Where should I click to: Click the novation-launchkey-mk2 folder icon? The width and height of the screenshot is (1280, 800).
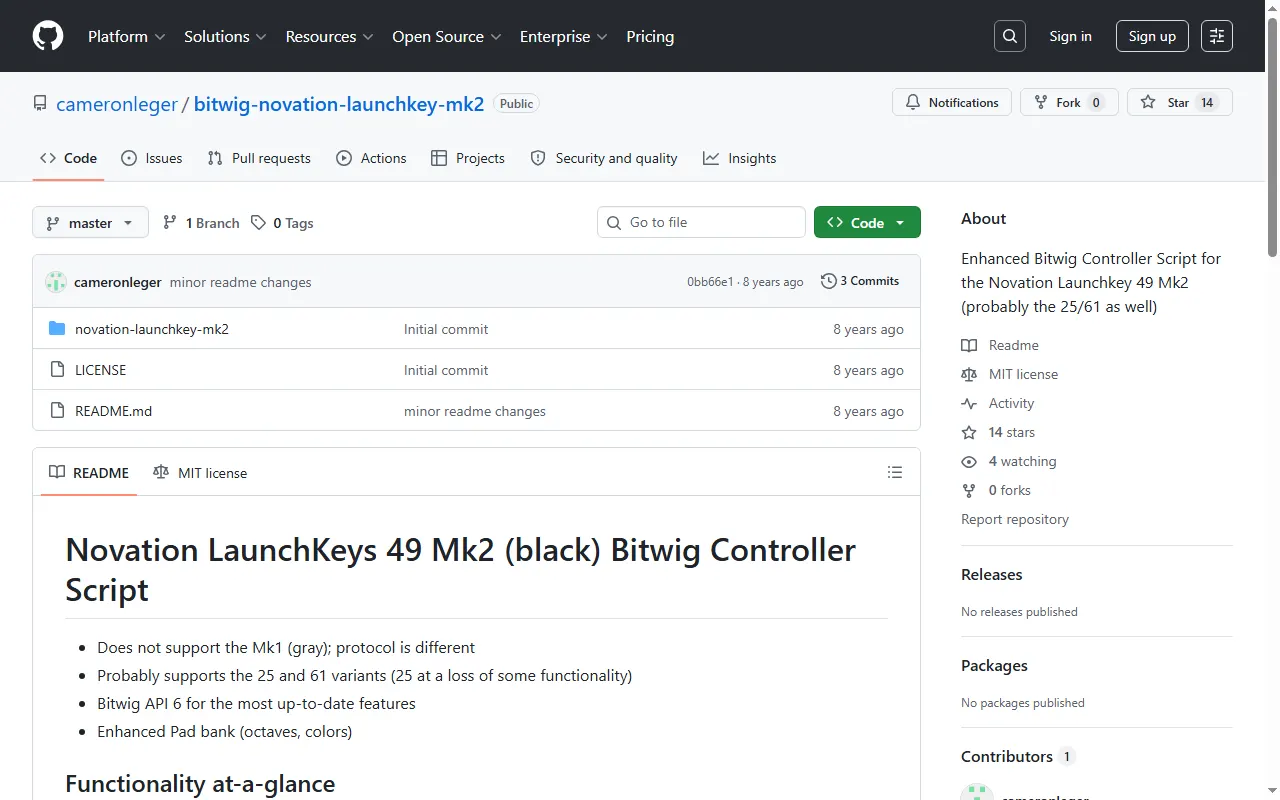pyautogui.click(x=57, y=329)
